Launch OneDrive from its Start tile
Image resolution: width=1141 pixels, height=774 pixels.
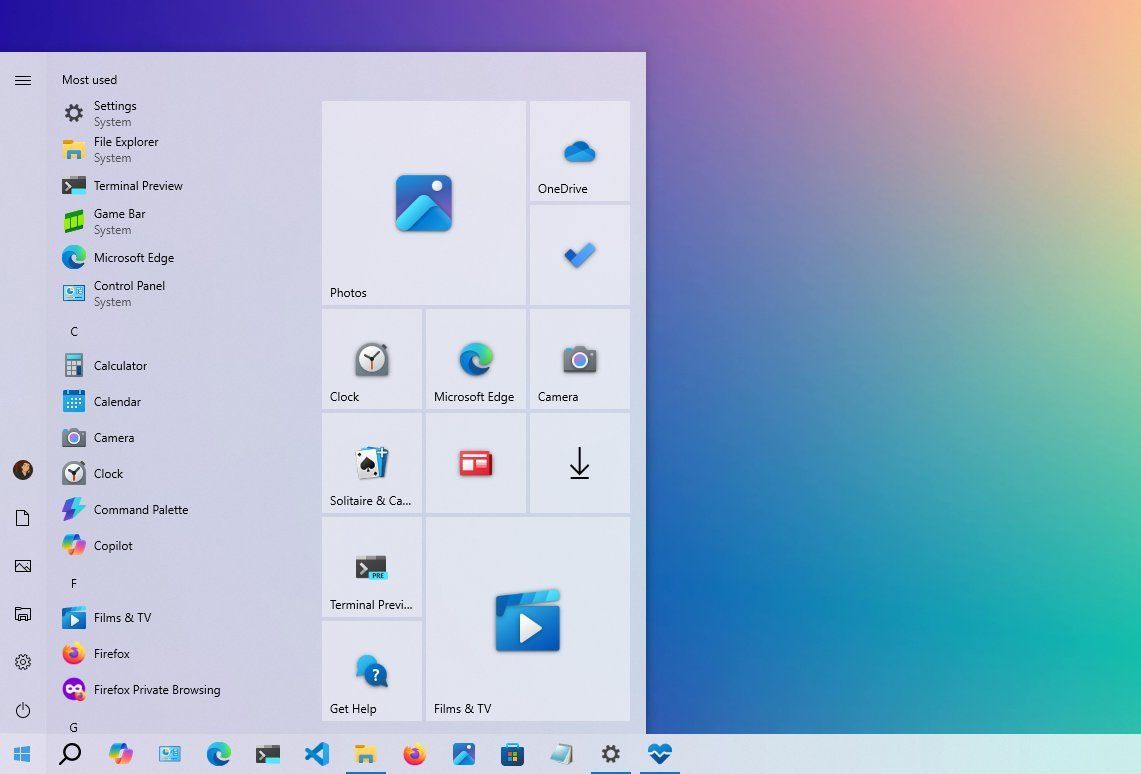pos(578,150)
